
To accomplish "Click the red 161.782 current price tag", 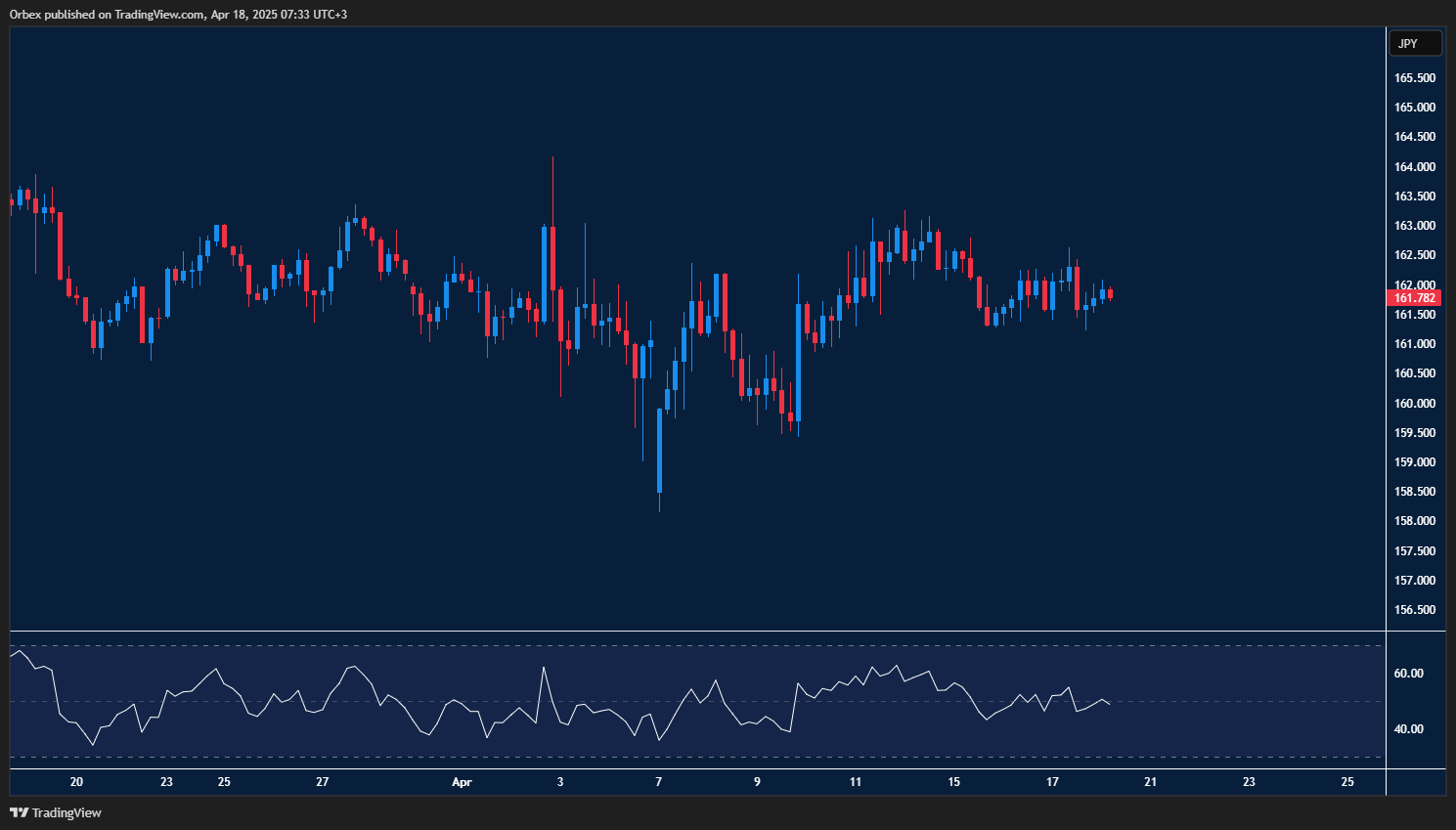I will coord(1414,298).
